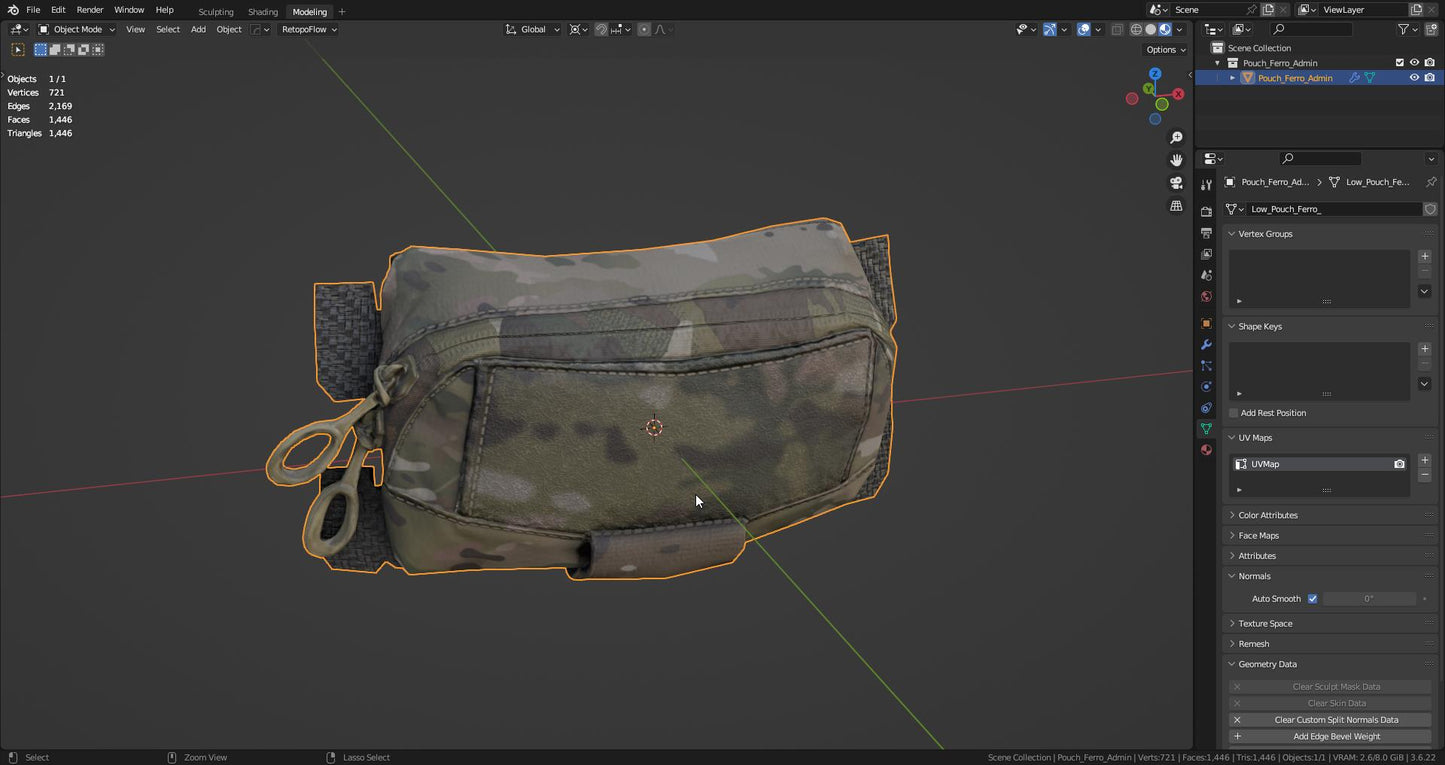The image size is (1445, 765).
Task: Open the Global transform orientation dropdown
Action: coord(533,29)
